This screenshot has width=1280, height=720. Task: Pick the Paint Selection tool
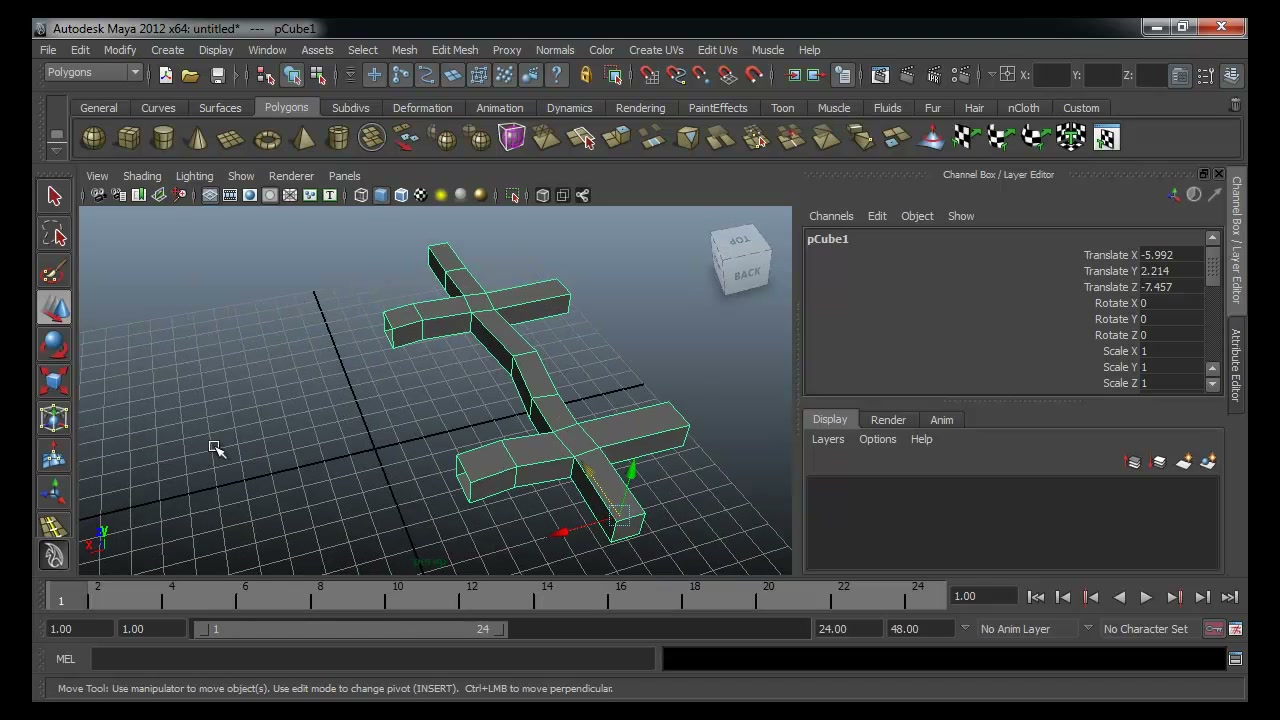(54, 271)
